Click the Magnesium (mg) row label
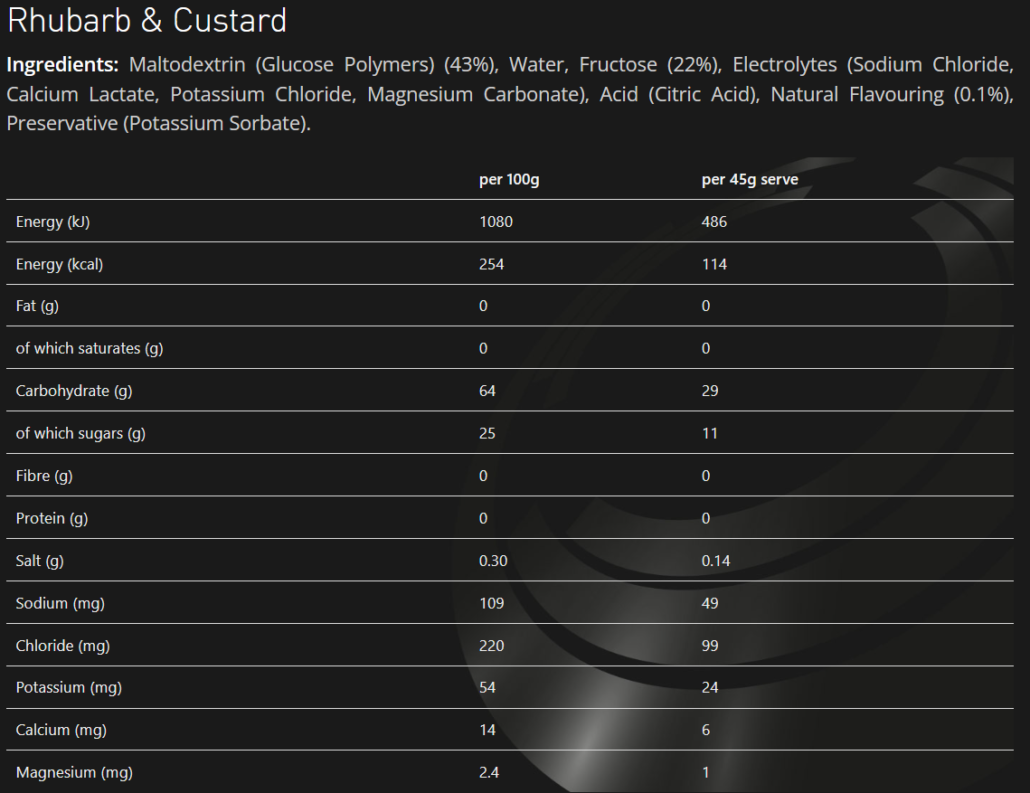The image size is (1030, 793). tap(74, 773)
